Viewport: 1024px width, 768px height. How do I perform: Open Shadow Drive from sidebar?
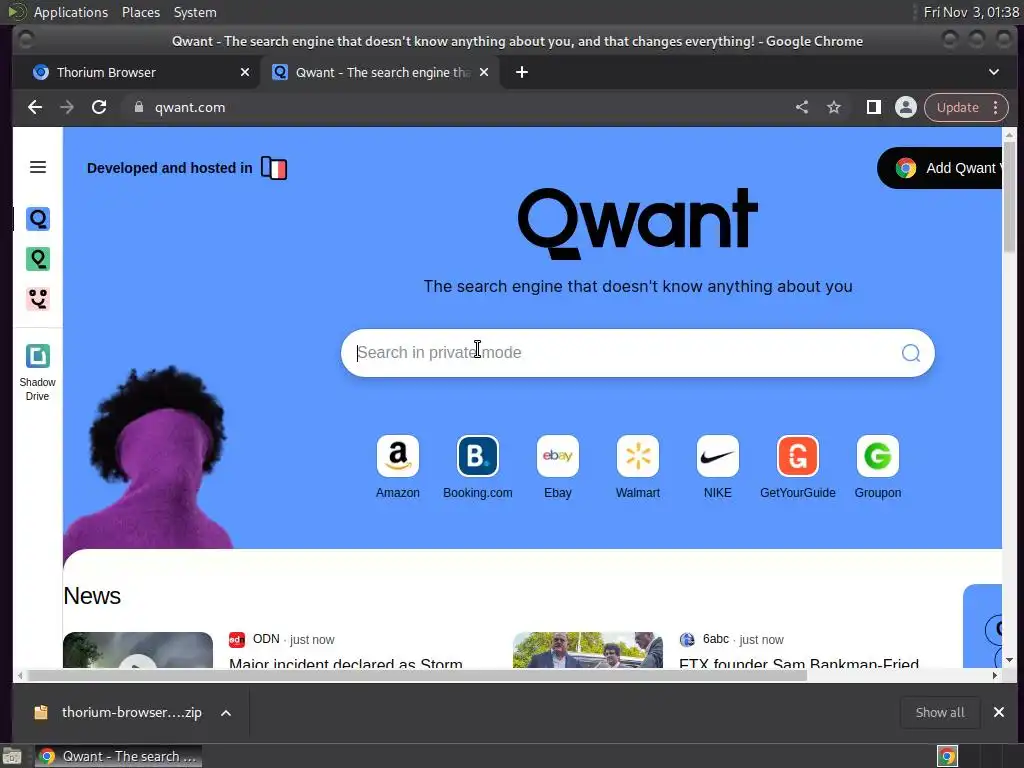[x=37, y=372]
